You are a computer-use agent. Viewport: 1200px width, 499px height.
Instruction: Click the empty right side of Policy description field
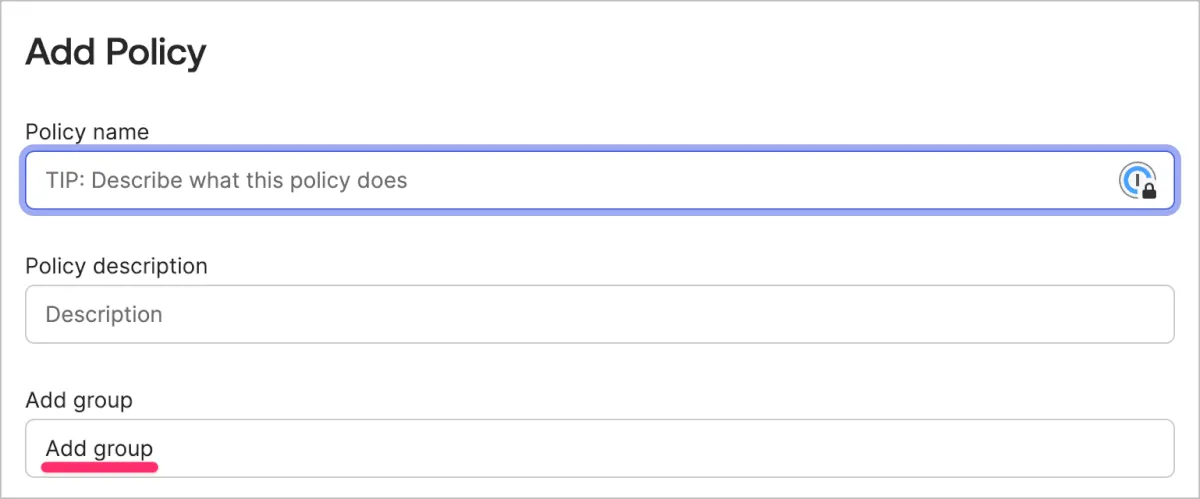coord(1000,314)
